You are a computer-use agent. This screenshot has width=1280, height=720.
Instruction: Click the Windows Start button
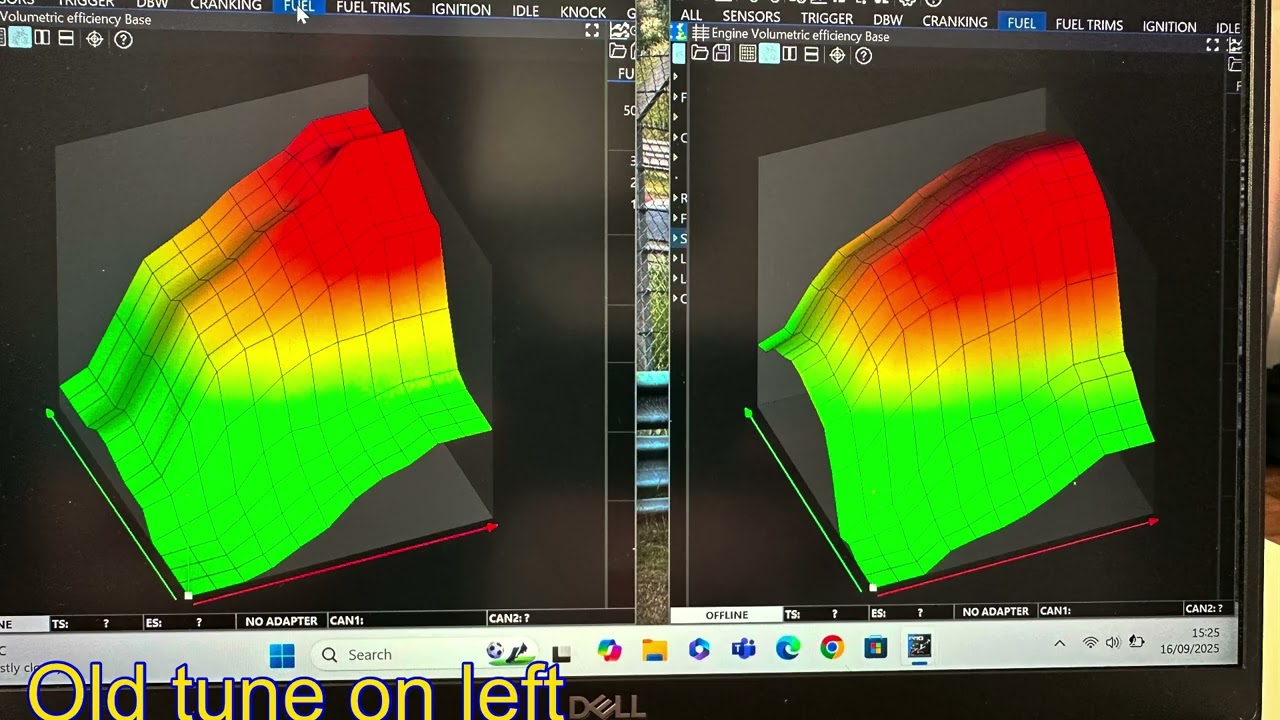pyautogui.click(x=282, y=655)
